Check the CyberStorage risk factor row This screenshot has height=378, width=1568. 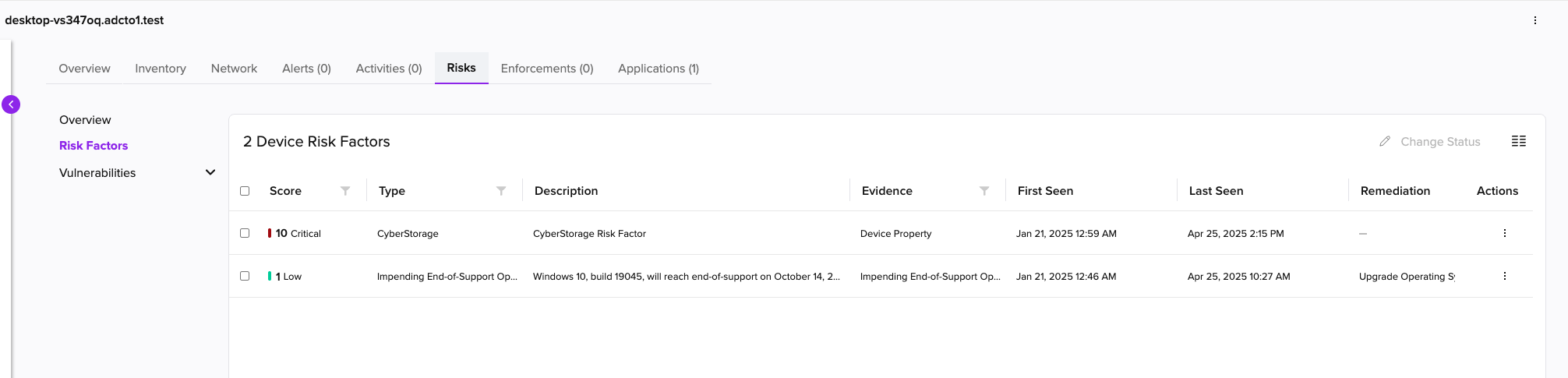[245, 233]
